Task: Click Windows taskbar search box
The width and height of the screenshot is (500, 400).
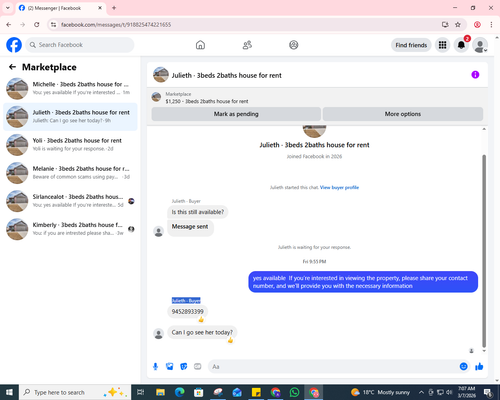Action: click(x=75, y=392)
